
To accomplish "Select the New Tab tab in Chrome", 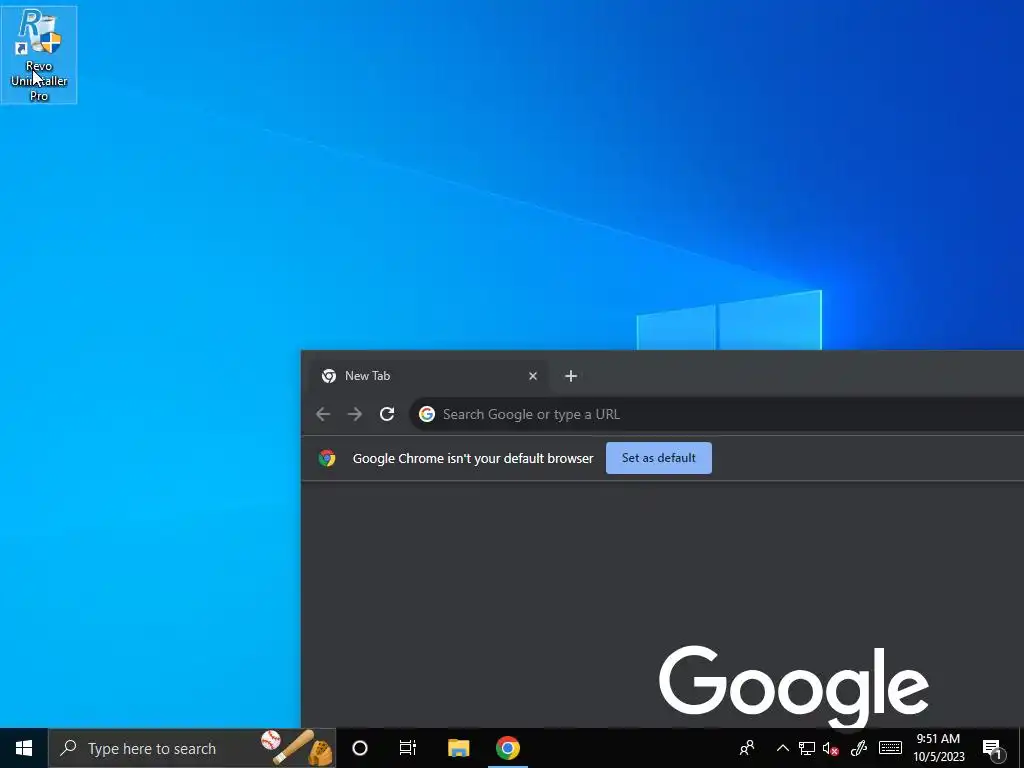I will pos(428,376).
